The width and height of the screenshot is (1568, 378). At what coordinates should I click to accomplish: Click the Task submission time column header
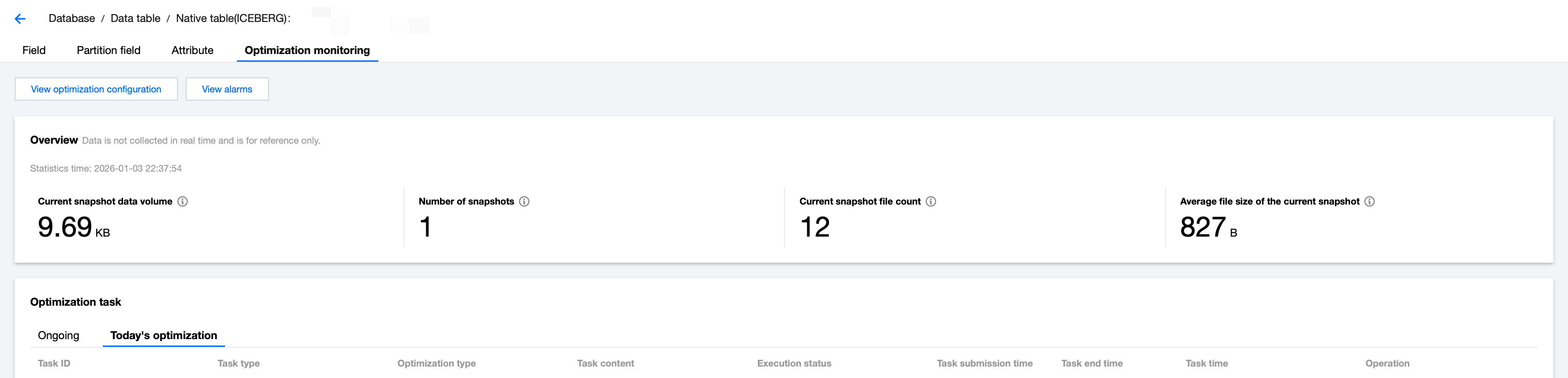pyautogui.click(x=984, y=363)
